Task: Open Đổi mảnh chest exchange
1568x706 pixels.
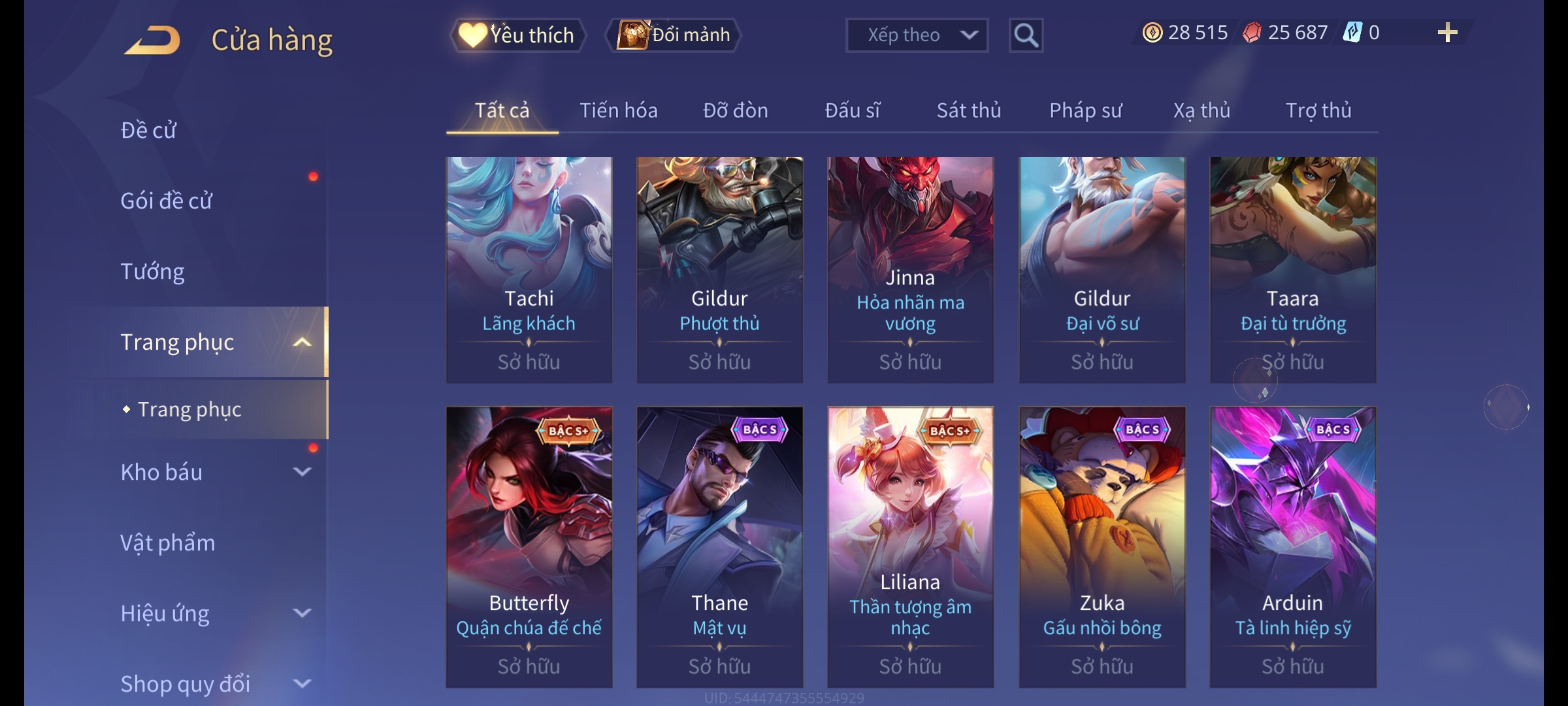Action: point(674,35)
